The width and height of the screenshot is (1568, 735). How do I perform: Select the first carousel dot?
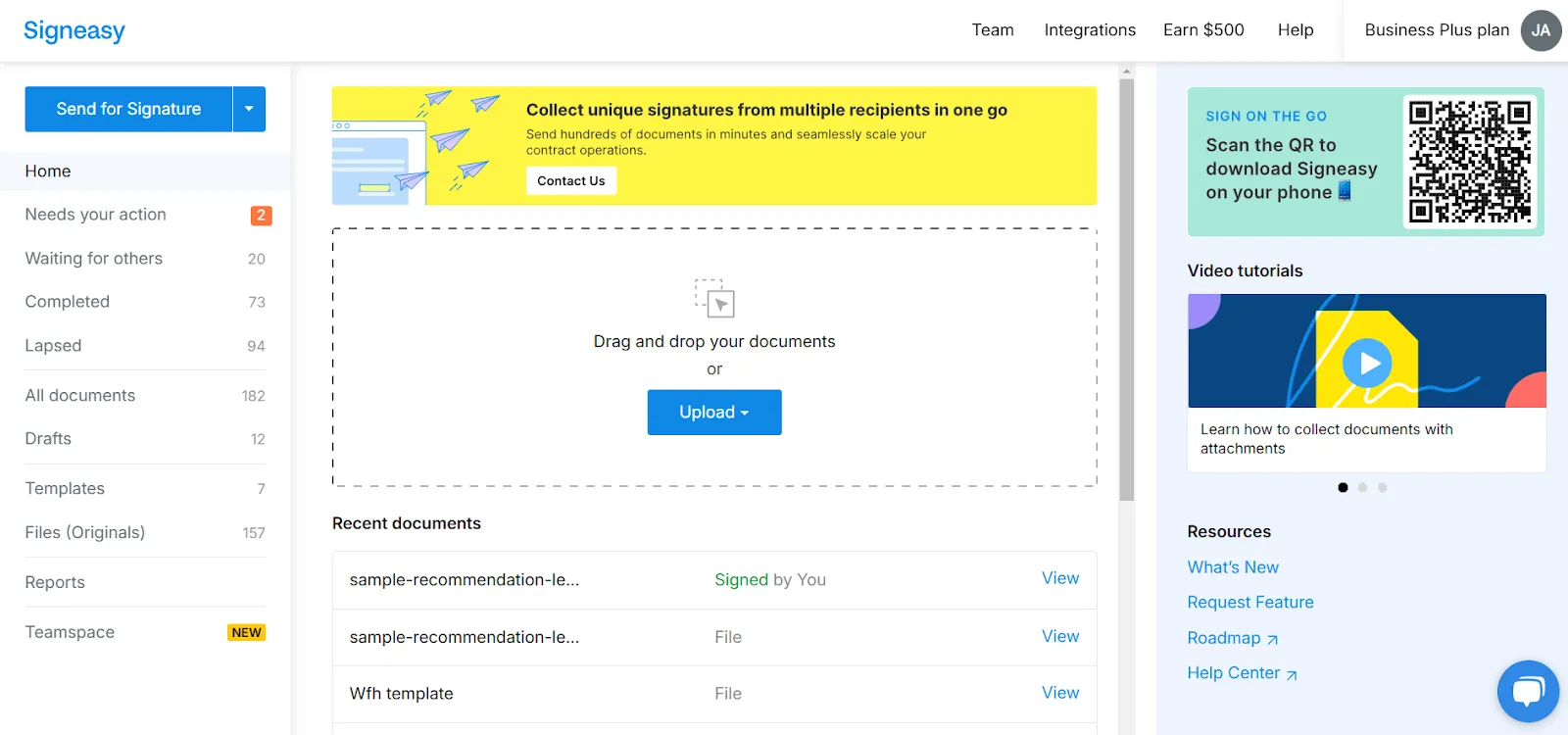(1343, 487)
